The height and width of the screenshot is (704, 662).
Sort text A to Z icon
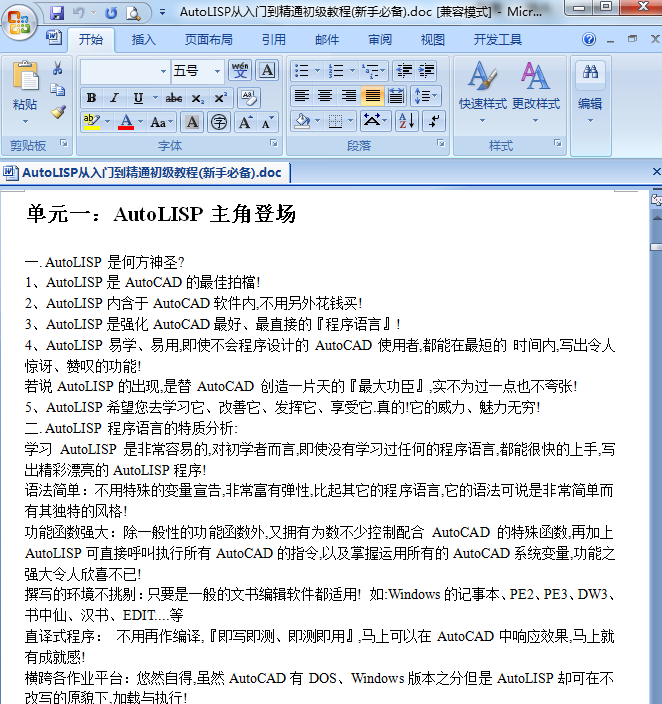pyautogui.click(x=407, y=121)
